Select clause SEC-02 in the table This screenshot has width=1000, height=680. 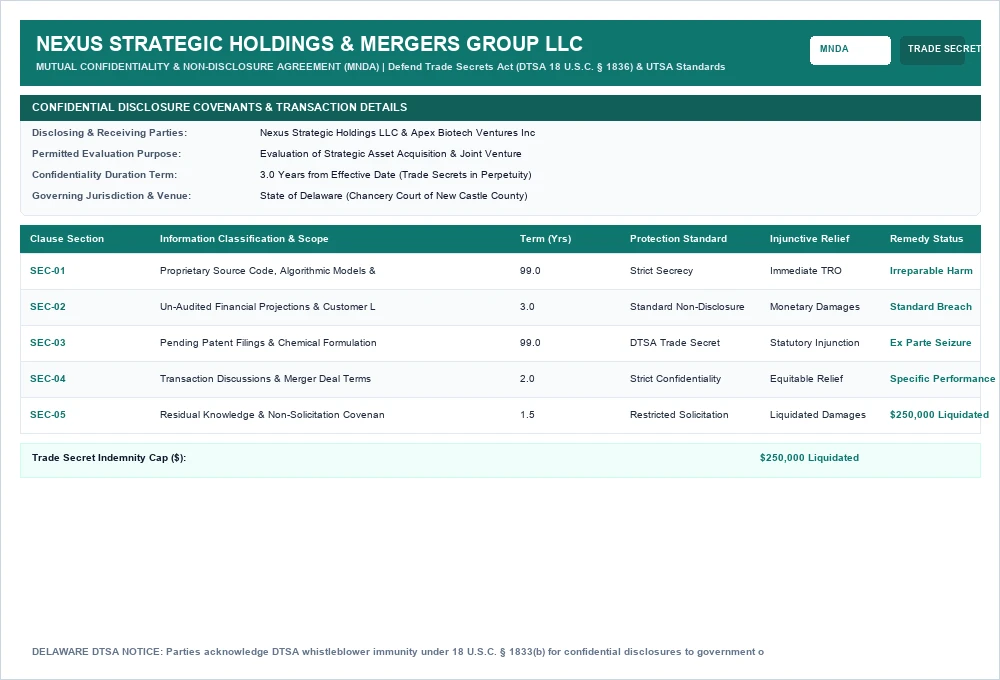(48, 307)
